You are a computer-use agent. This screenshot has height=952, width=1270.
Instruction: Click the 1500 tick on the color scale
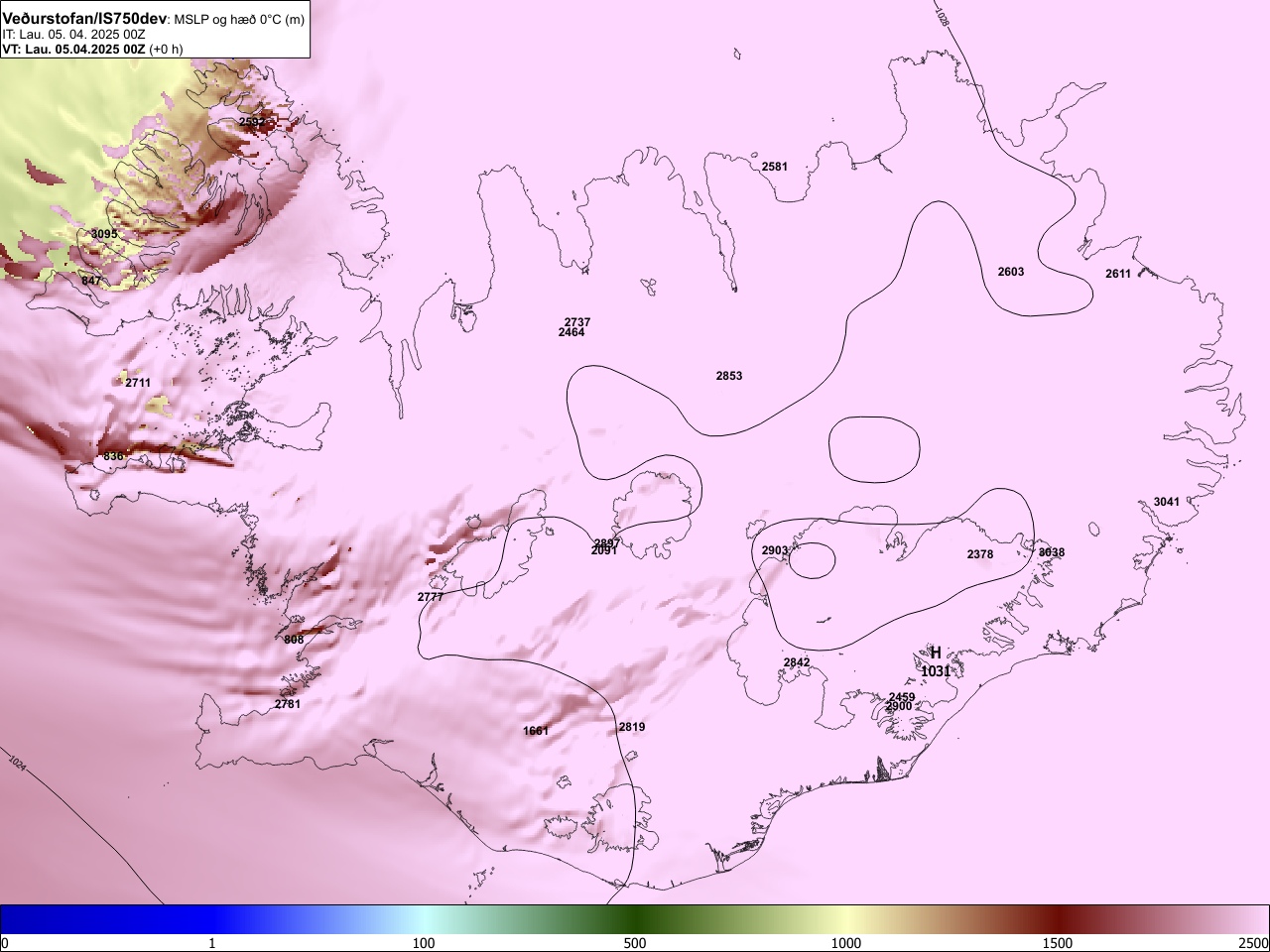point(1058,942)
